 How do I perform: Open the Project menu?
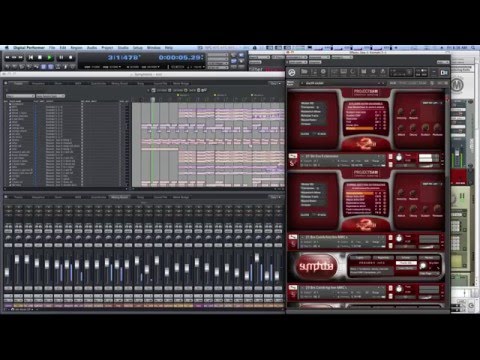click(x=107, y=48)
